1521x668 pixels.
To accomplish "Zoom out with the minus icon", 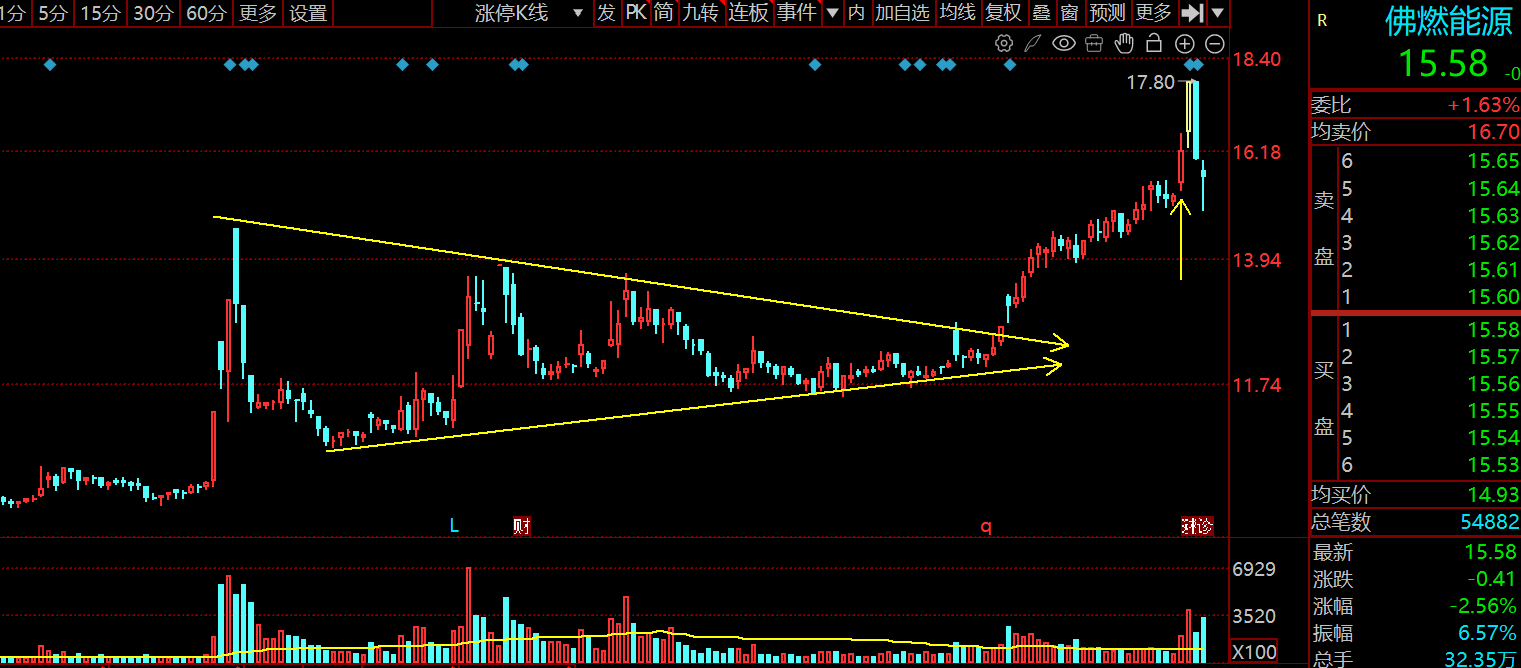I will (x=1215, y=43).
